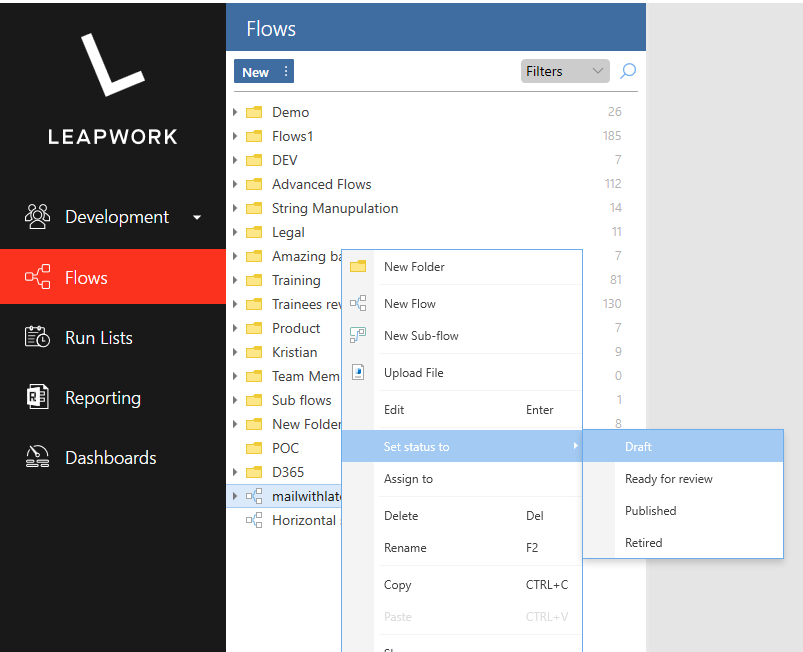Select New Folder in context menu

[462, 266]
